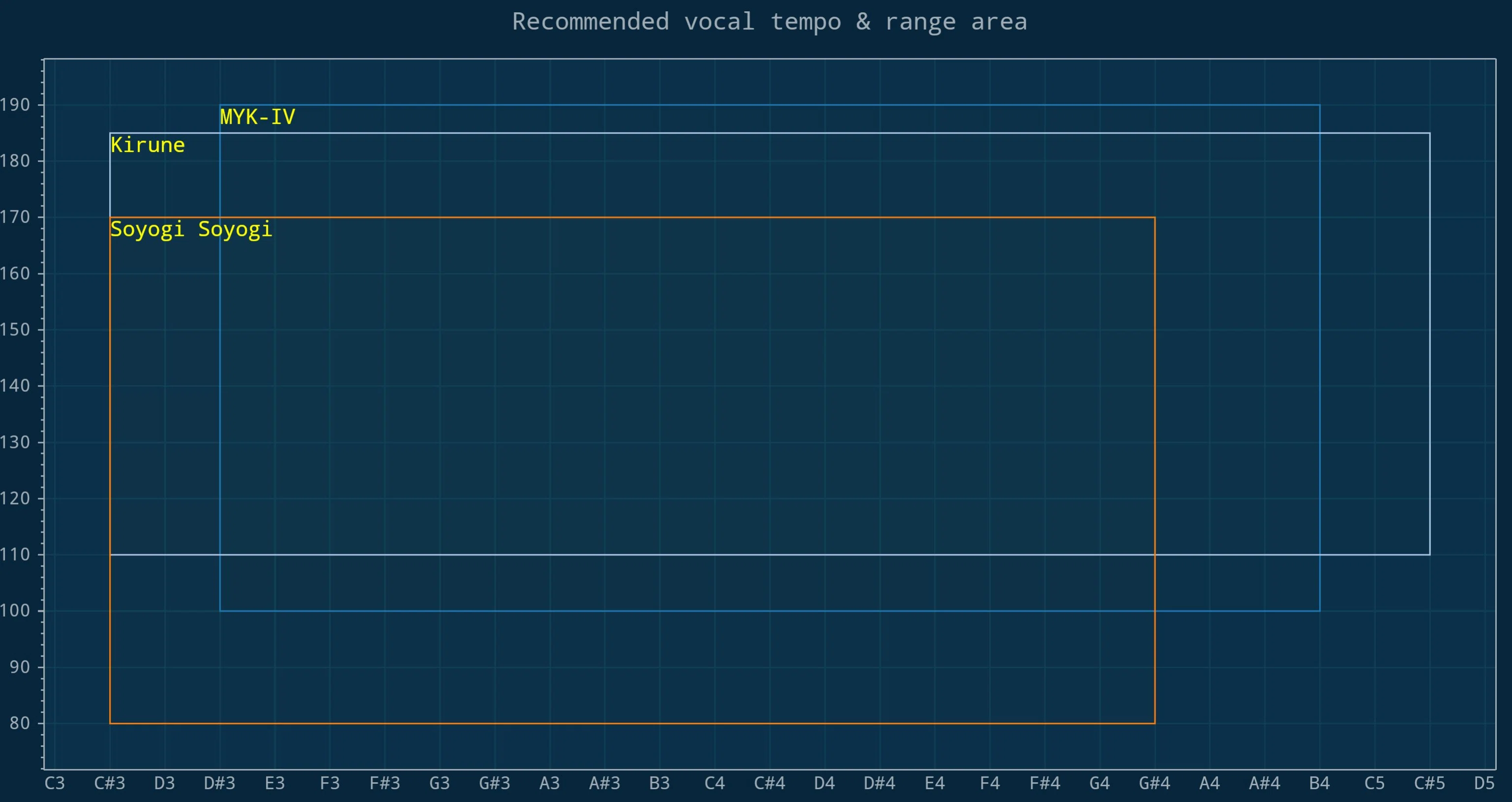The width and height of the screenshot is (1512, 802).
Task: Click the chart title 'Recommended vocal tempo & range area'
Action: pos(770,22)
